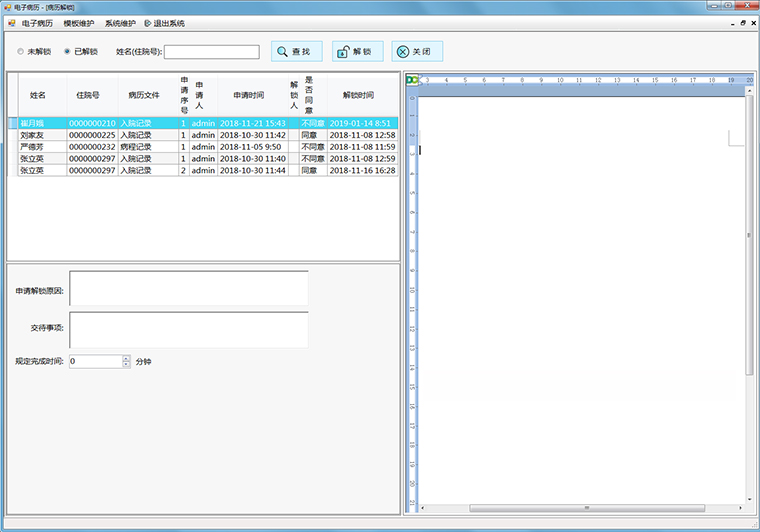Viewport: 760px width, 532px height.
Task: Restore the inner document window
Action: (742, 22)
